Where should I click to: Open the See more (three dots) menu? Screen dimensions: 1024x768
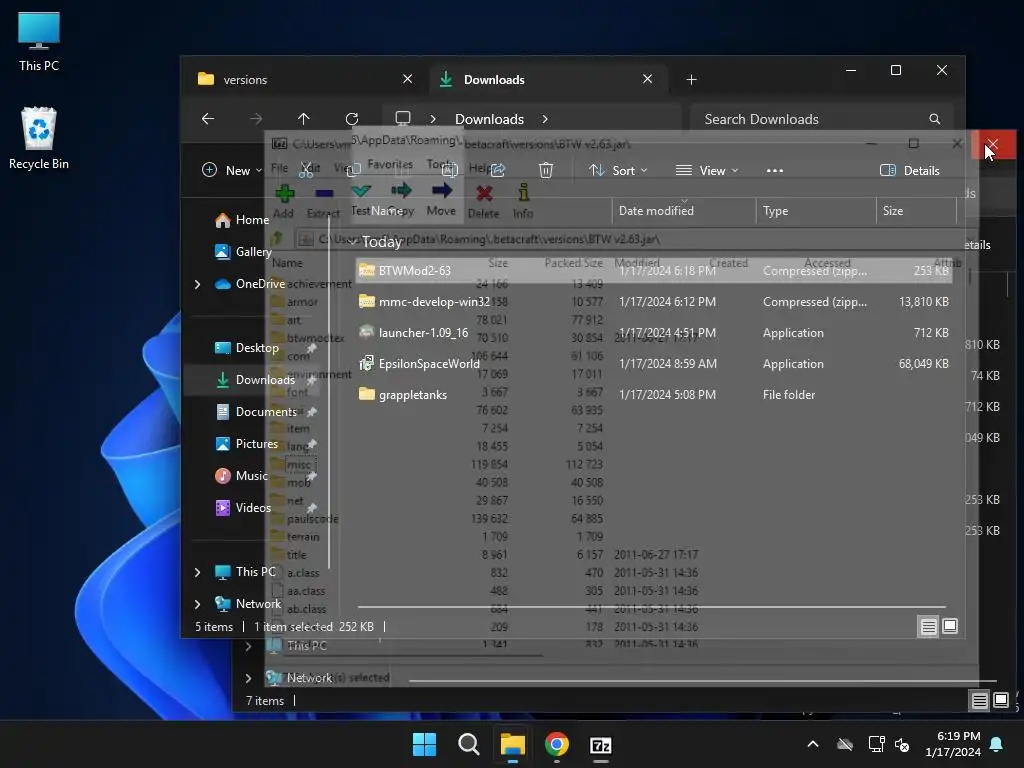tap(775, 170)
